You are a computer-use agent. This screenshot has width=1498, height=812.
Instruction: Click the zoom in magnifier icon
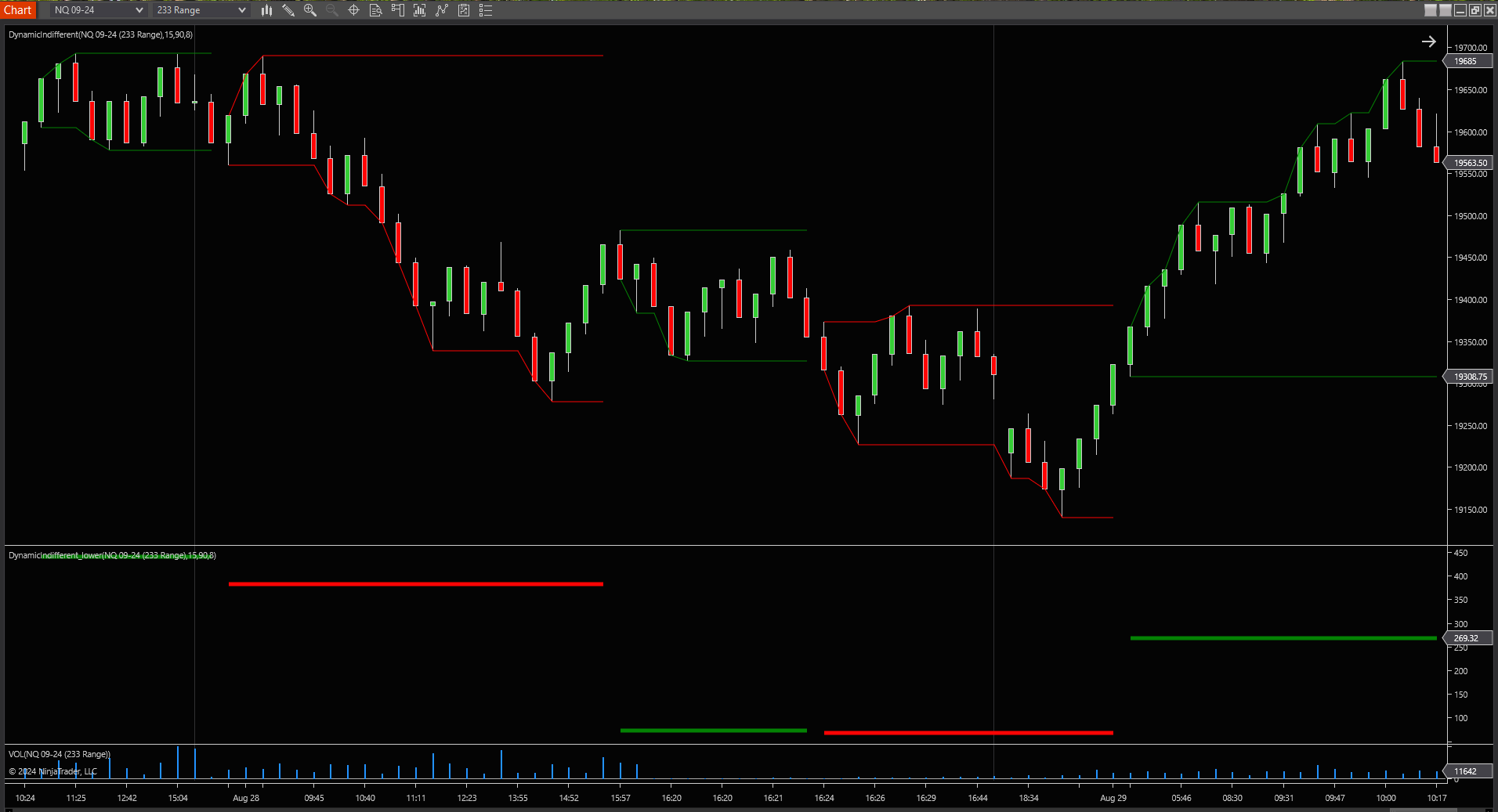310,10
